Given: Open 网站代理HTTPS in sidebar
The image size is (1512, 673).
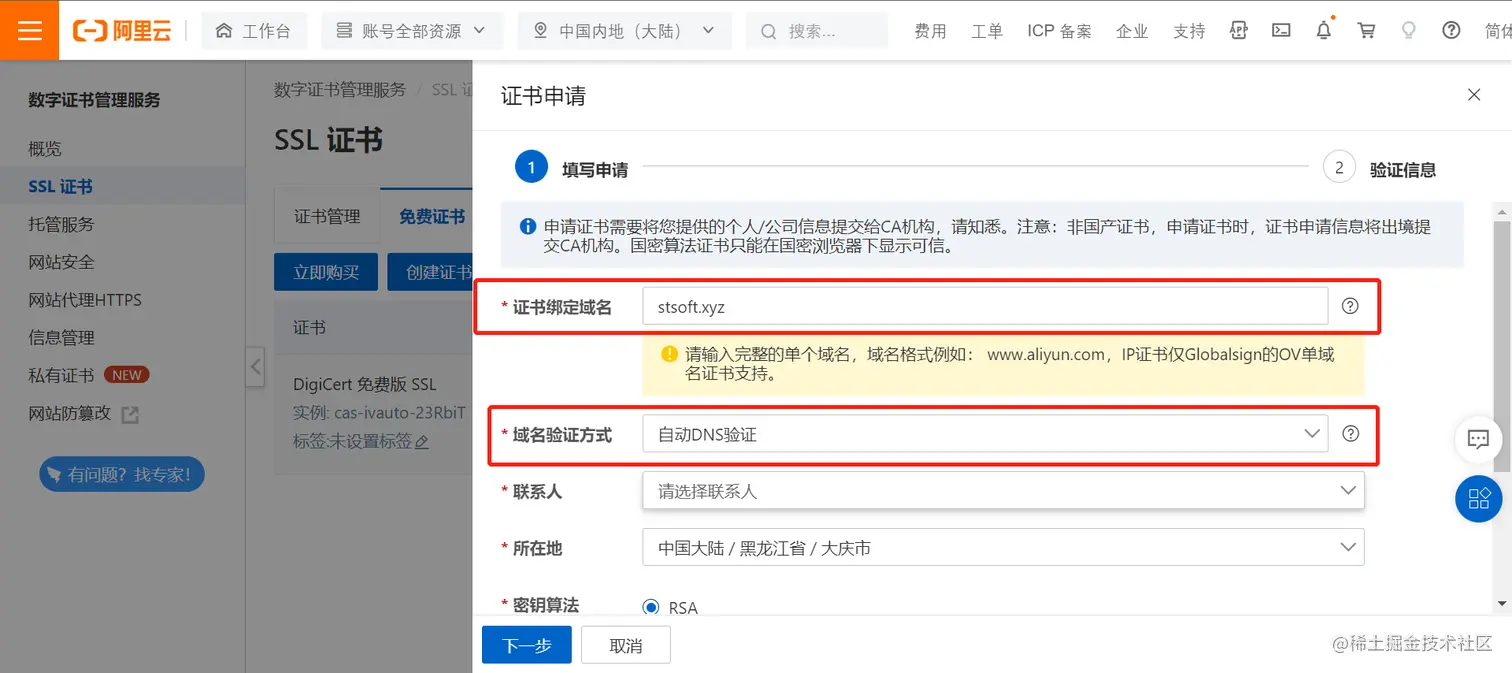Looking at the screenshot, I should (x=85, y=300).
